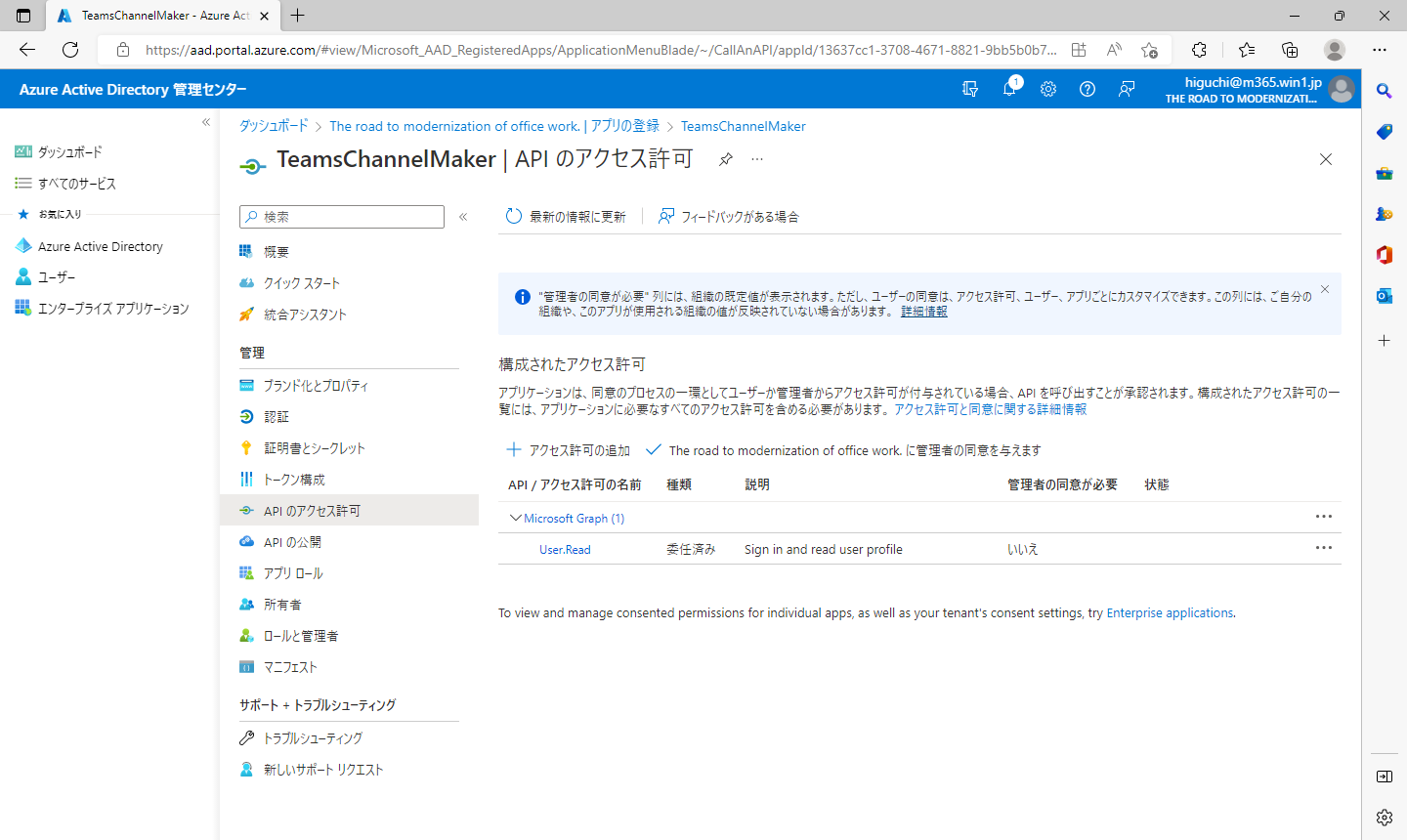The height and width of the screenshot is (840, 1407).
Task: Collapse the Microsoft Graph permission group
Action: tap(516, 519)
